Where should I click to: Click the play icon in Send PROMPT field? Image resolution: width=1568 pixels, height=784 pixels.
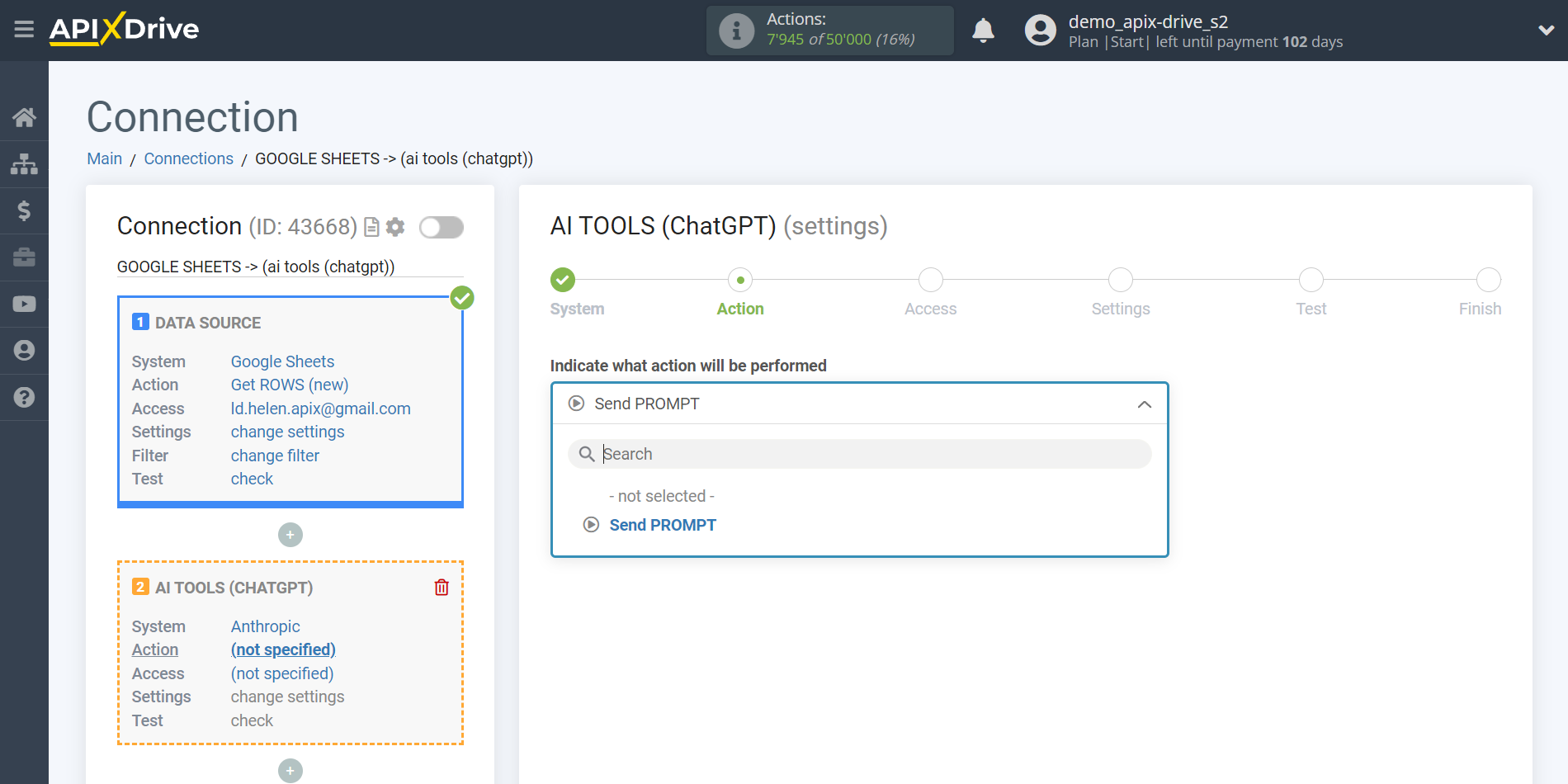576,404
